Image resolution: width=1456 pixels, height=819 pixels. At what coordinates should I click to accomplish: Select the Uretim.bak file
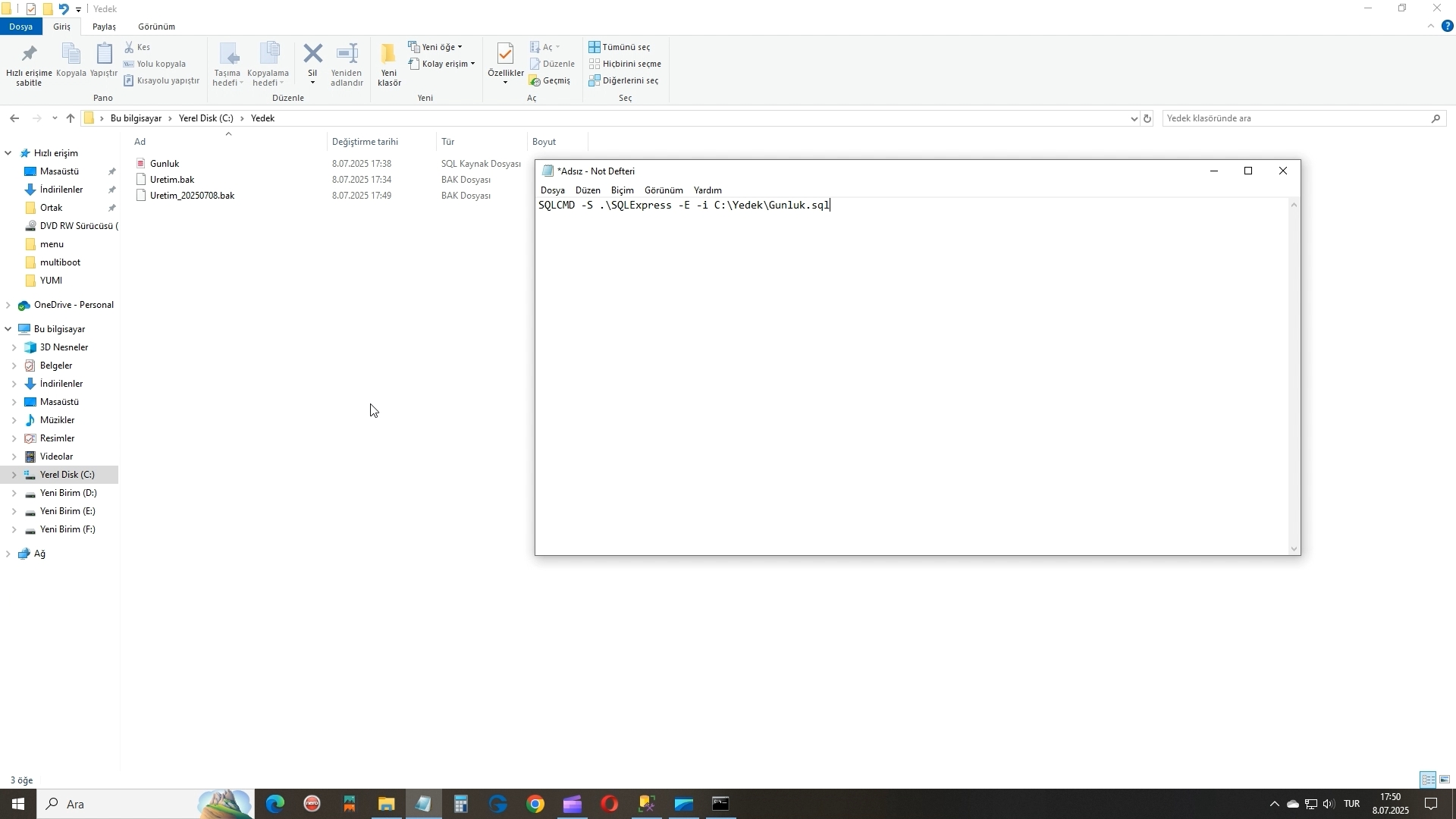[172, 180]
